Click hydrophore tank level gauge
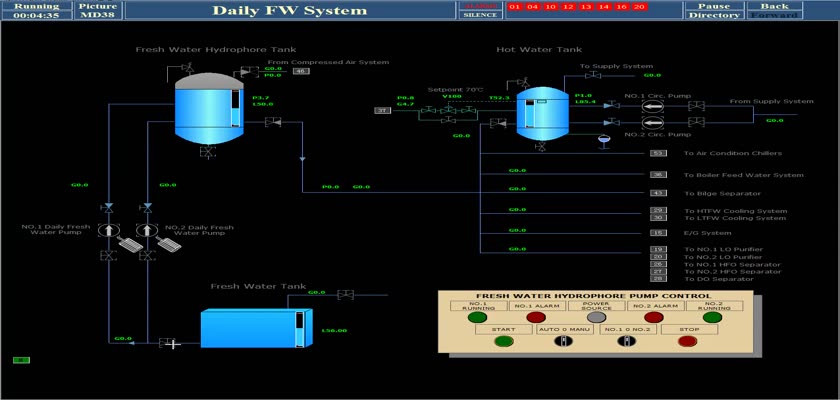840x400 pixels. point(235,109)
